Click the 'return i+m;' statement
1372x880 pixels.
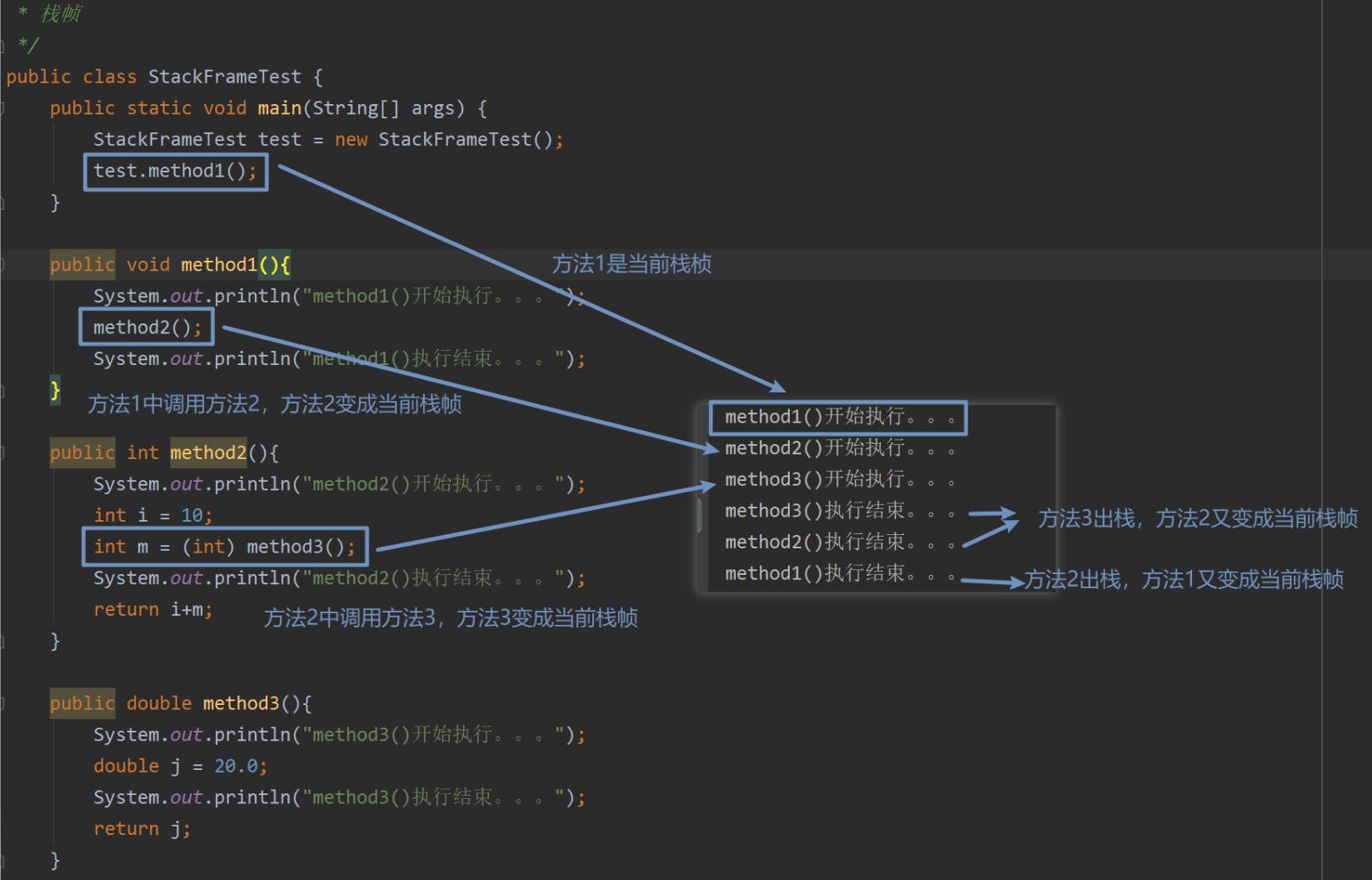coord(153,610)
